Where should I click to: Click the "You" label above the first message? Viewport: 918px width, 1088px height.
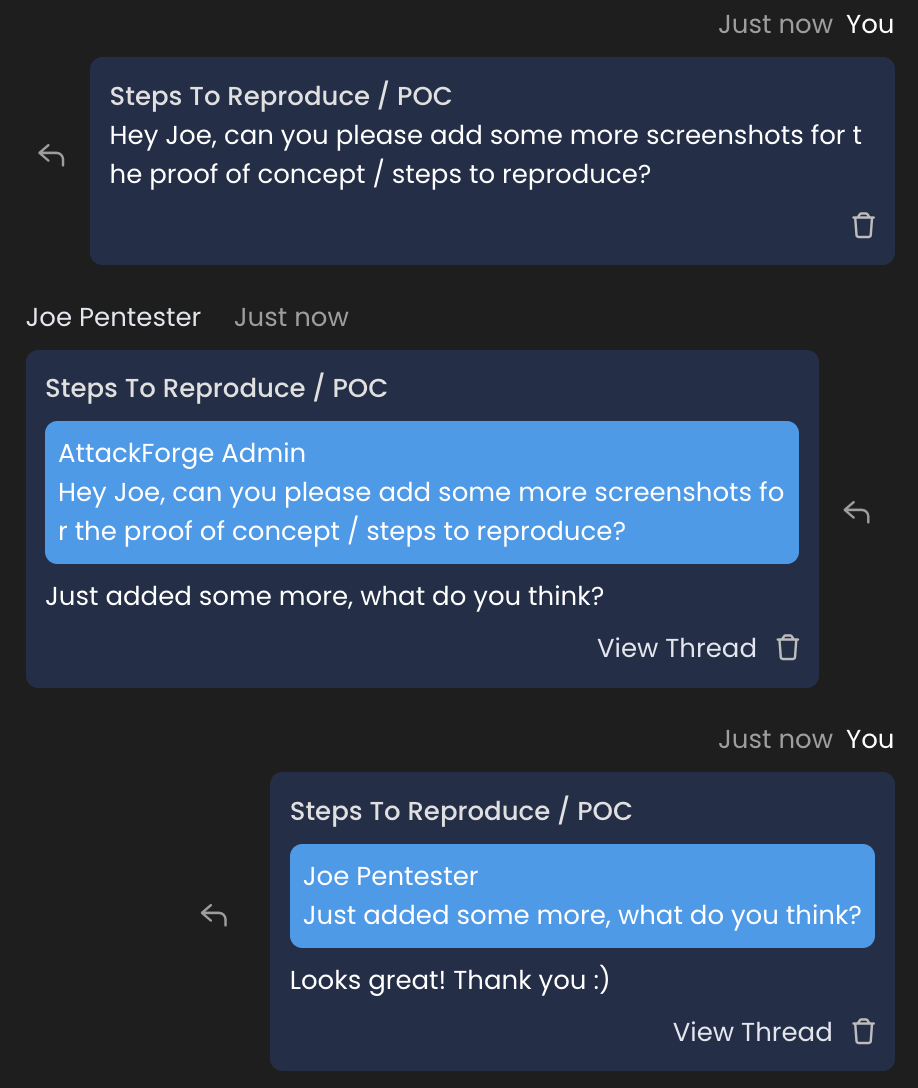[869, 25]
